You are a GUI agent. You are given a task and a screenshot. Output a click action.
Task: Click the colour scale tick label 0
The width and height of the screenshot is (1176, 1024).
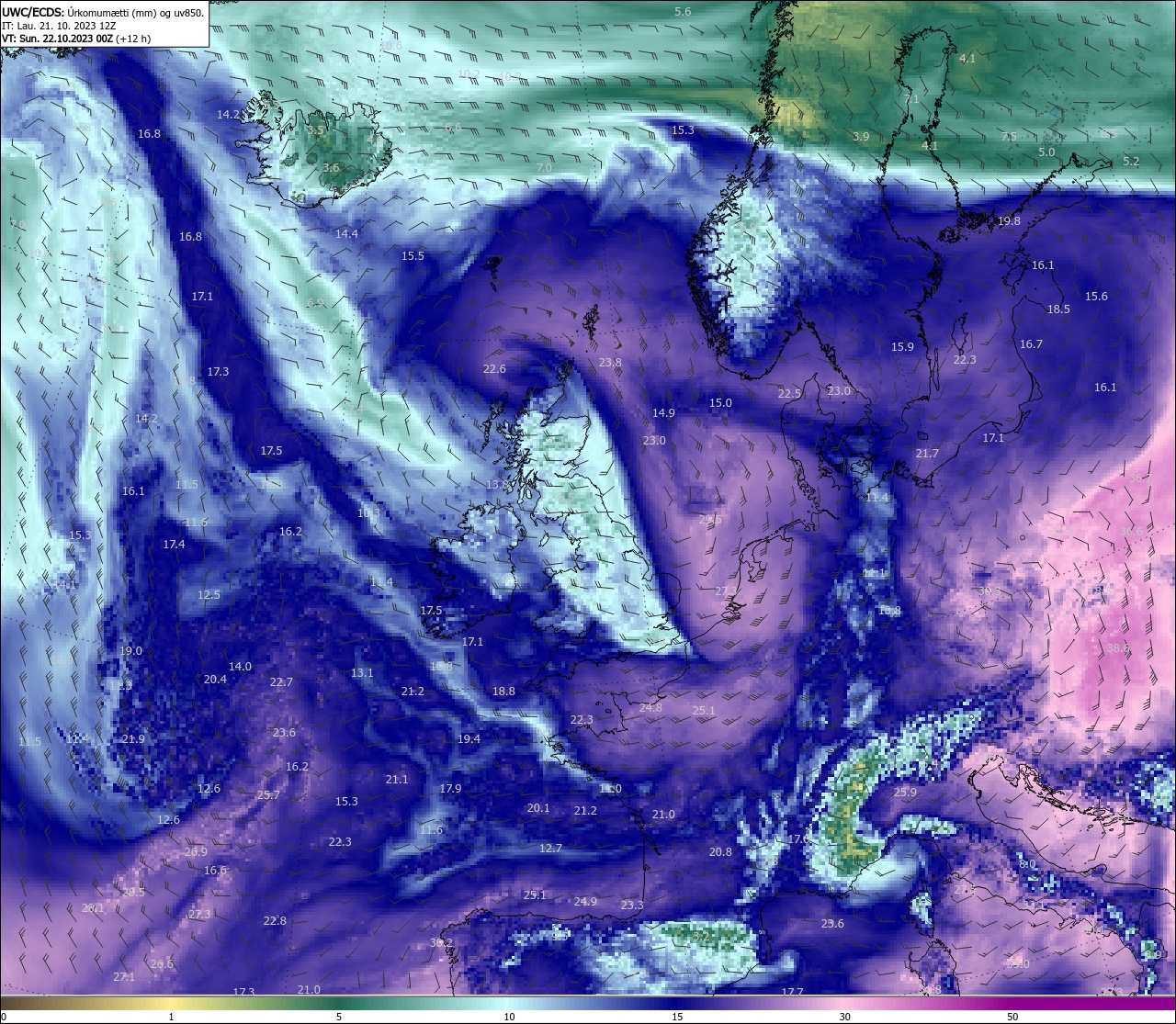click(x=4, y=1017)
